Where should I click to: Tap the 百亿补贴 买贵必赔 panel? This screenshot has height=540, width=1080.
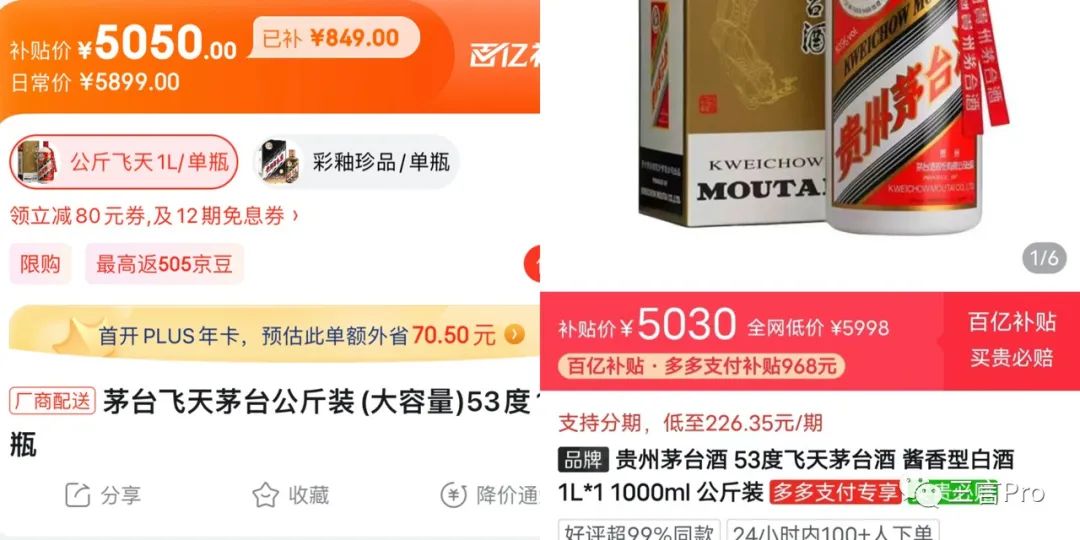1011,340
